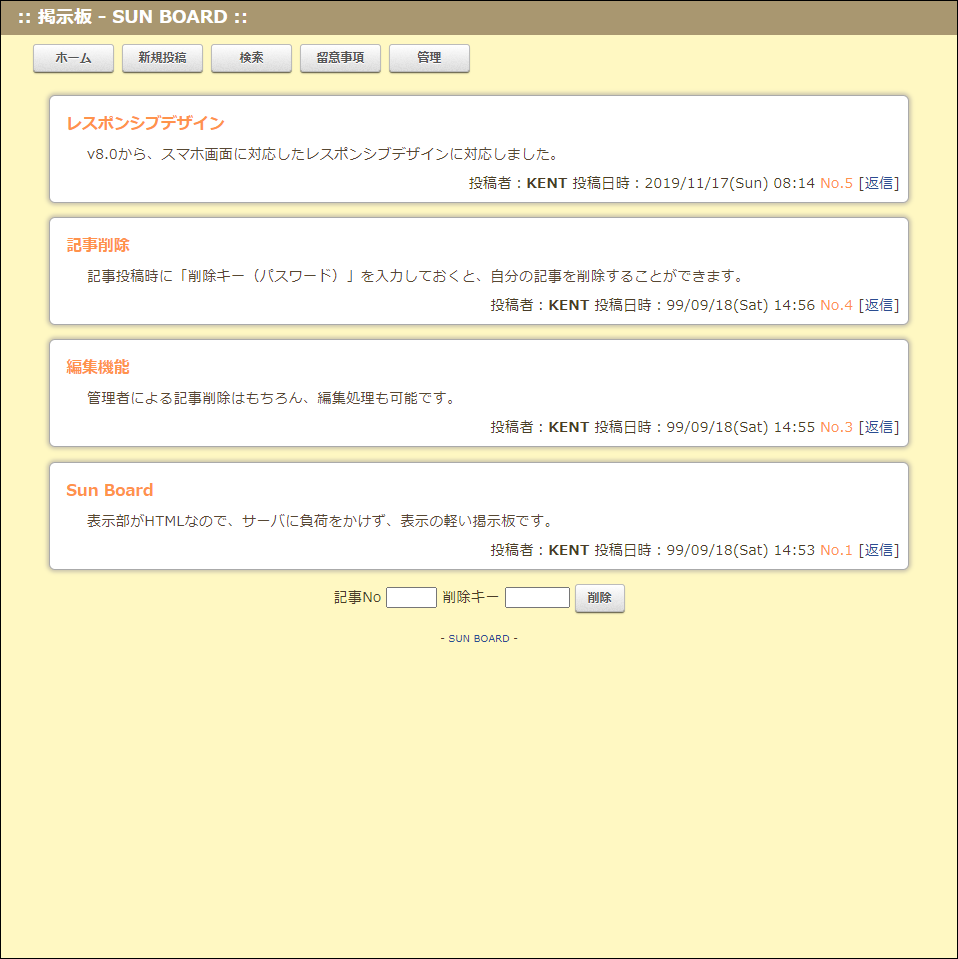Viewport: 958px width, 959px height.
Task: Click the Sun Board post heading
Action: coord(110,490)
